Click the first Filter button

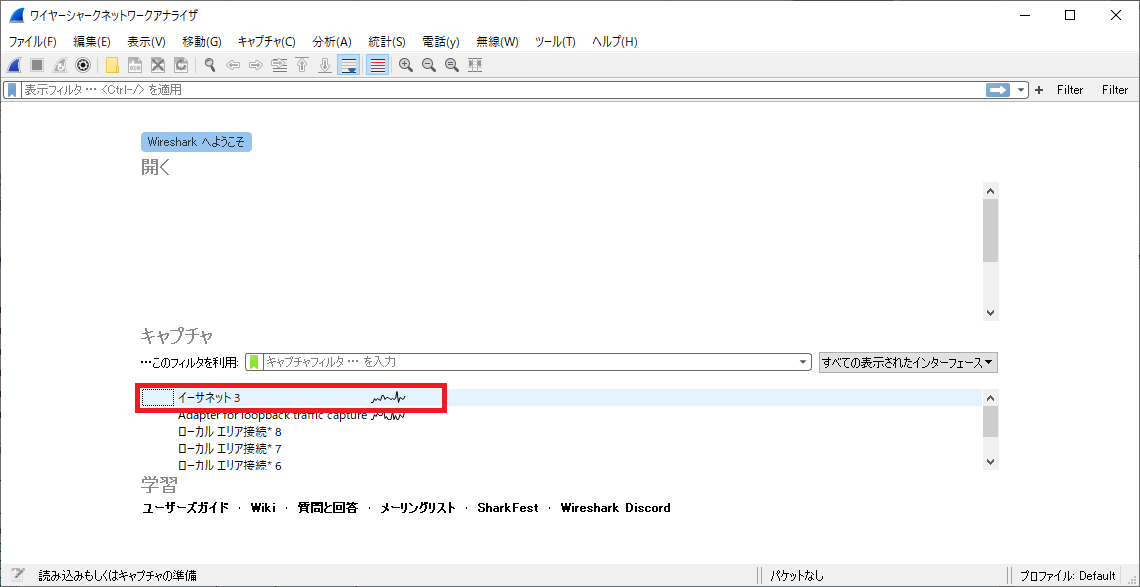coord(1070,90)
